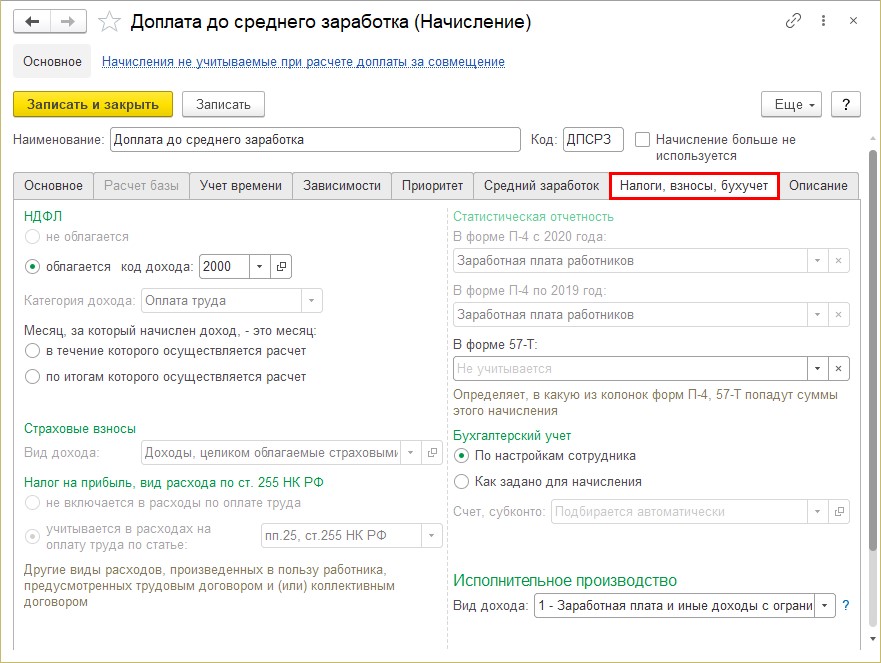The width and height of the screenshot is (881, 663).
Task: Click the back arrow navigation button
Action: coord(32,22)
